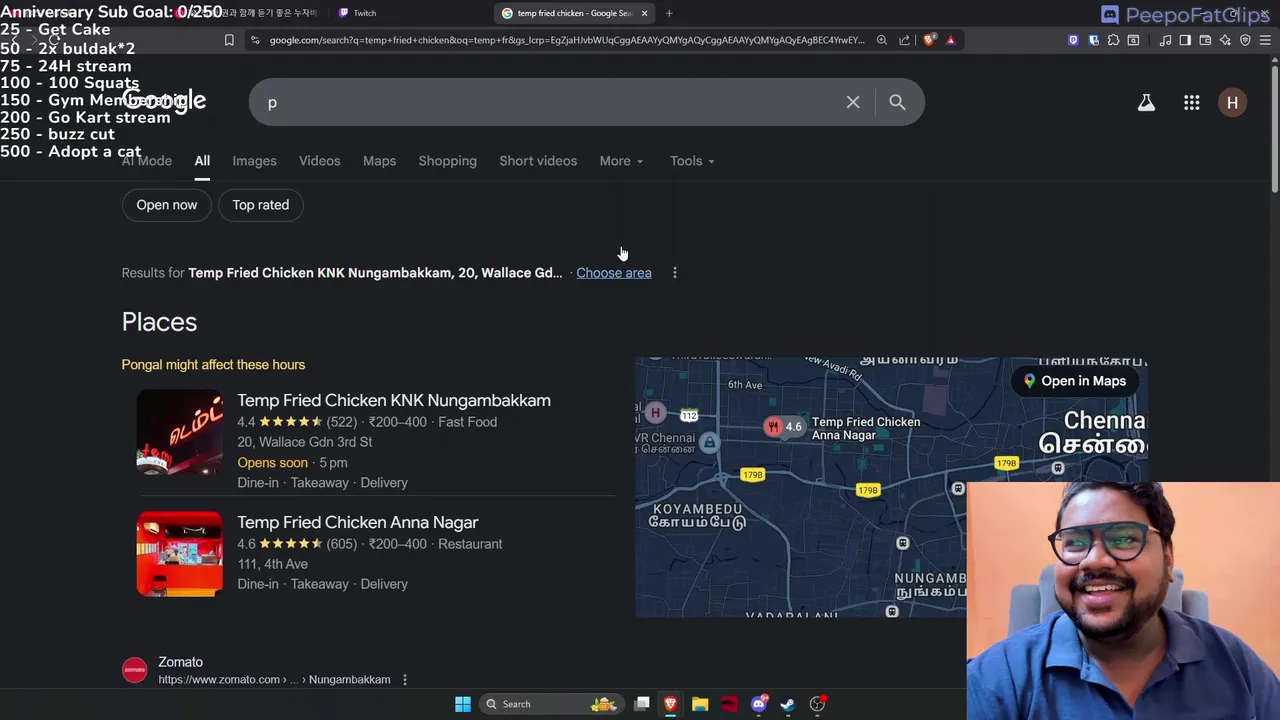
Task: Open three-dot menu for Zomato result
Action: tap(404, 680)
